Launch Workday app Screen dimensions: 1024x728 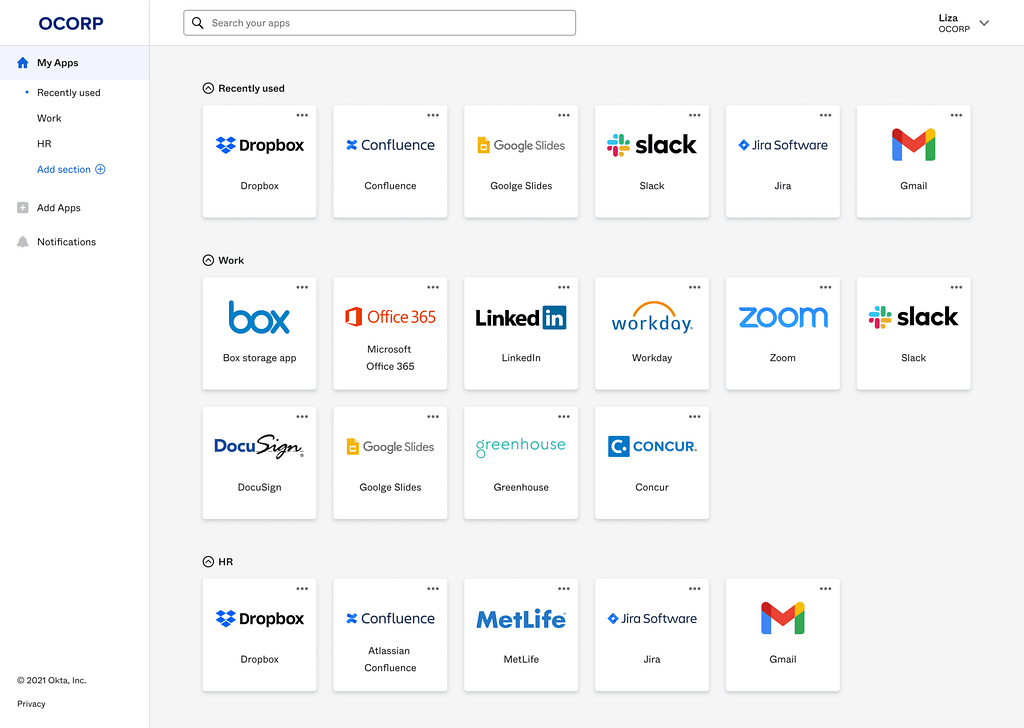(652, 334)
